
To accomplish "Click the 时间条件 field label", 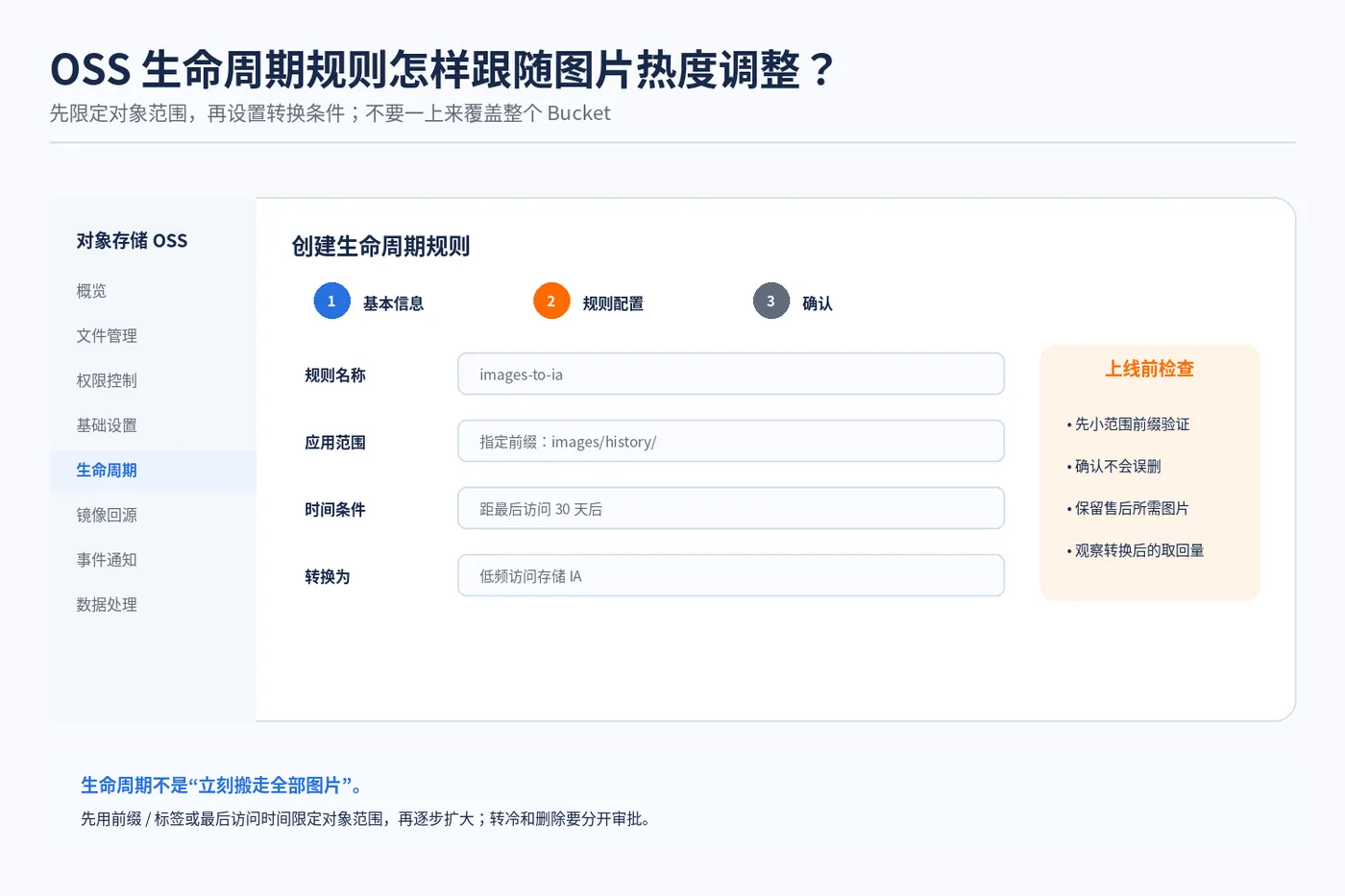I will tap(335, 510).
